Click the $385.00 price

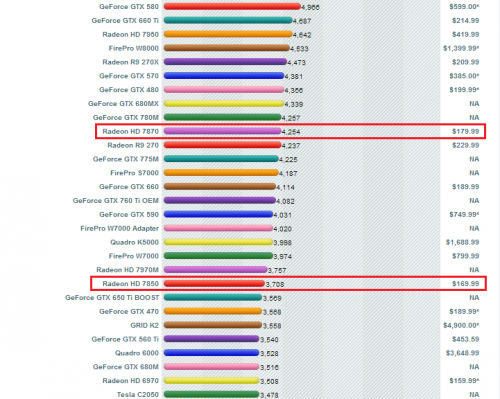coord(464,76)
